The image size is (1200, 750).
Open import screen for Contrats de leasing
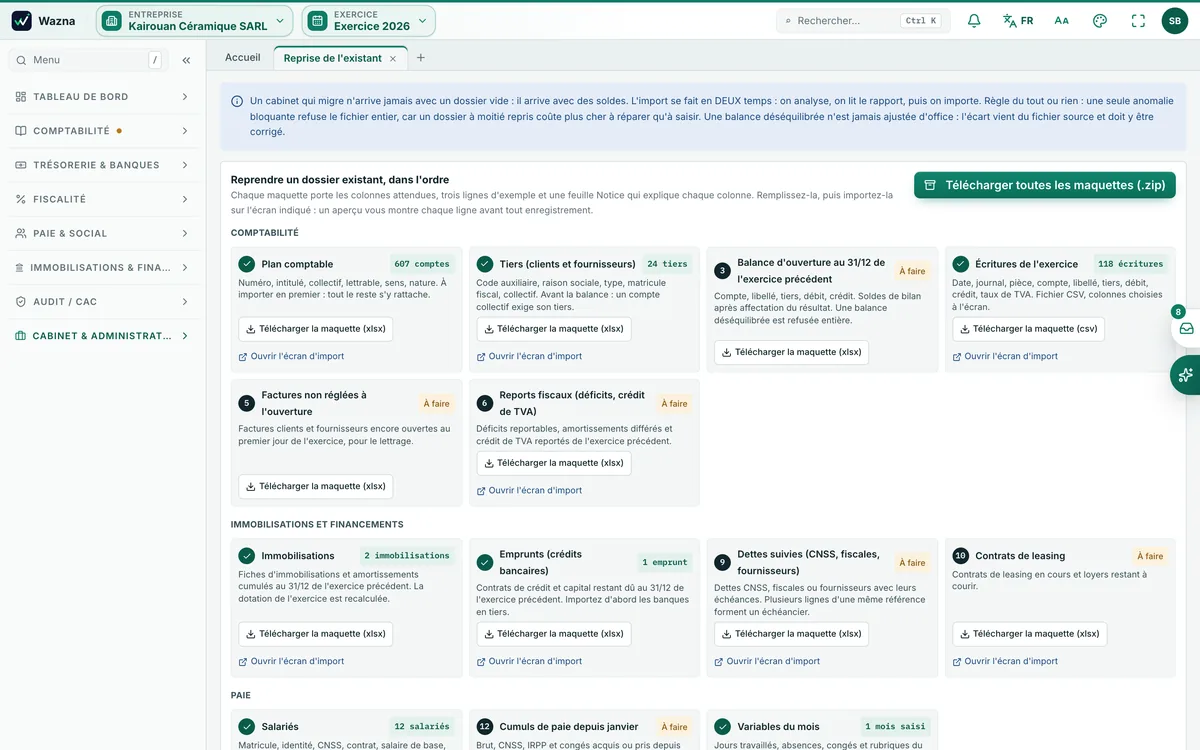click(x=1005, y=661)
